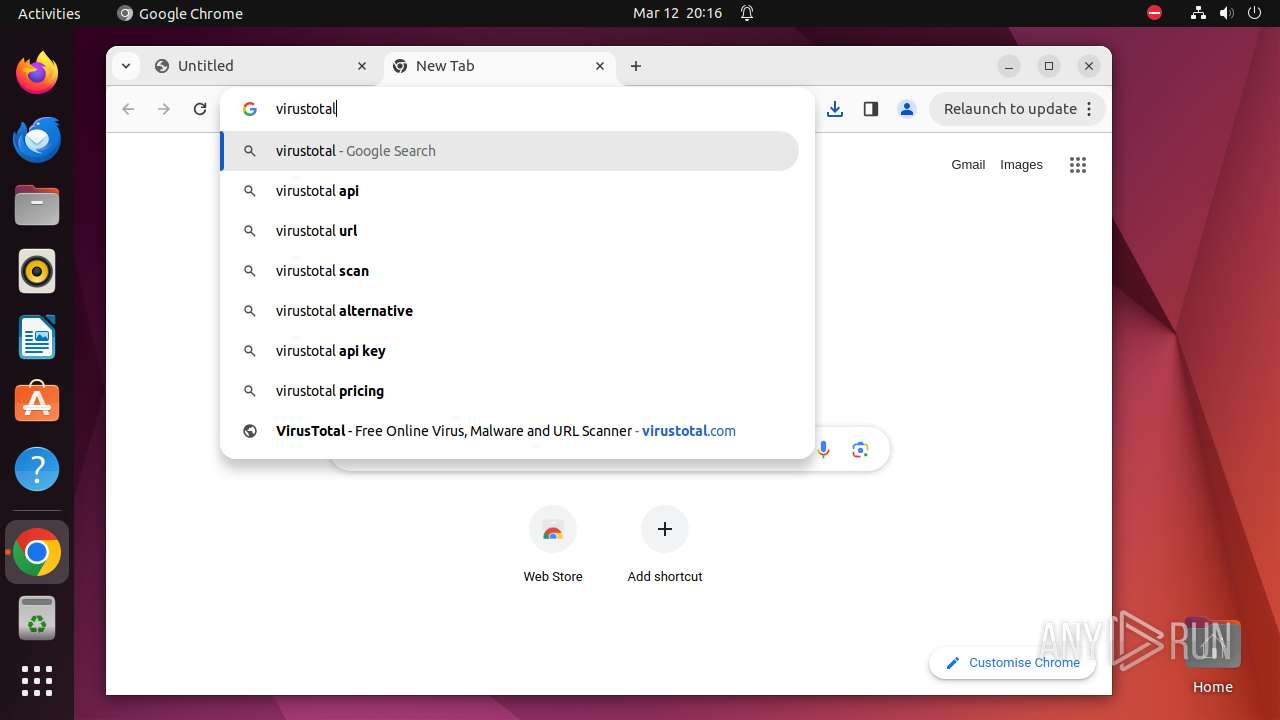Open Chrome downloads icon

835,109
